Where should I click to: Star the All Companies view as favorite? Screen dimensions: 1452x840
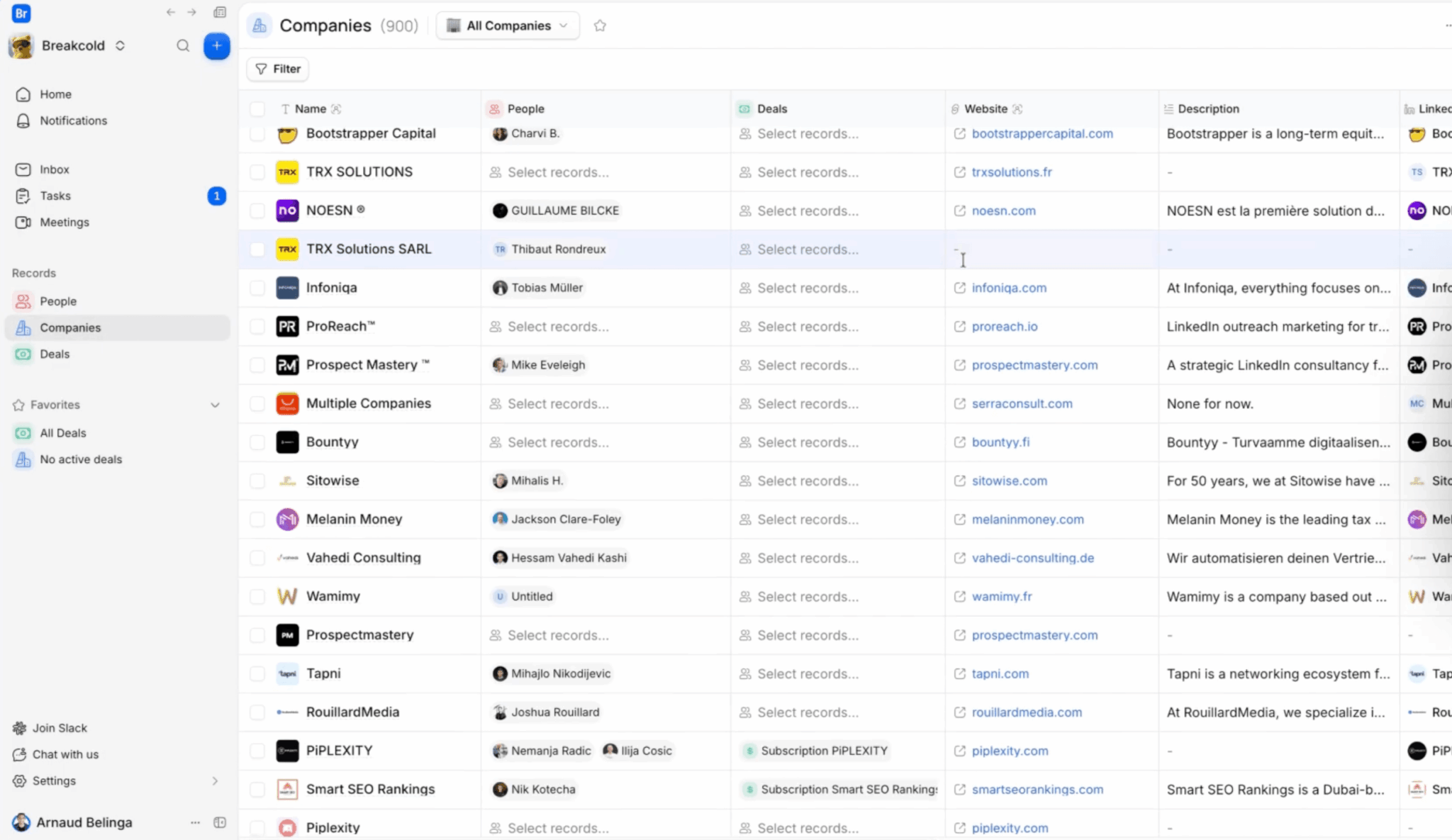click(x=600, y=26)
